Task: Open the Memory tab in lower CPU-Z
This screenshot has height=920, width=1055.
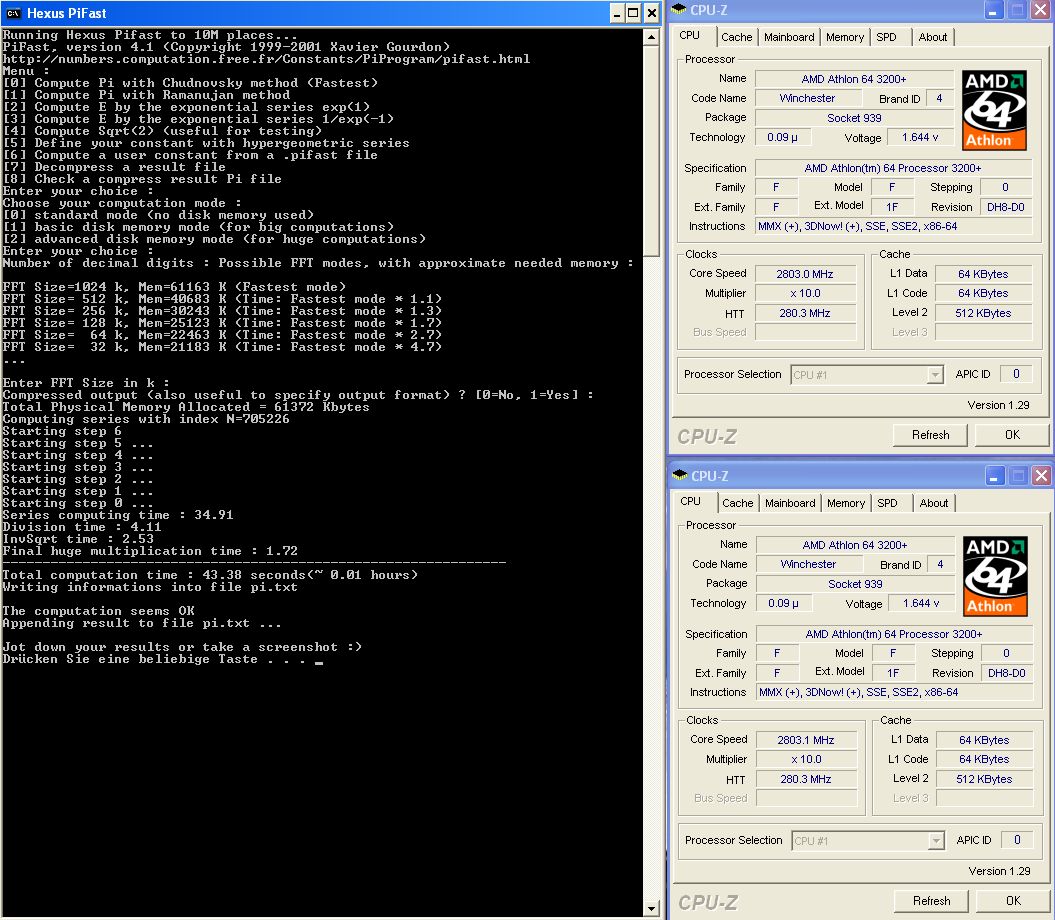Action: coord(845,503)
